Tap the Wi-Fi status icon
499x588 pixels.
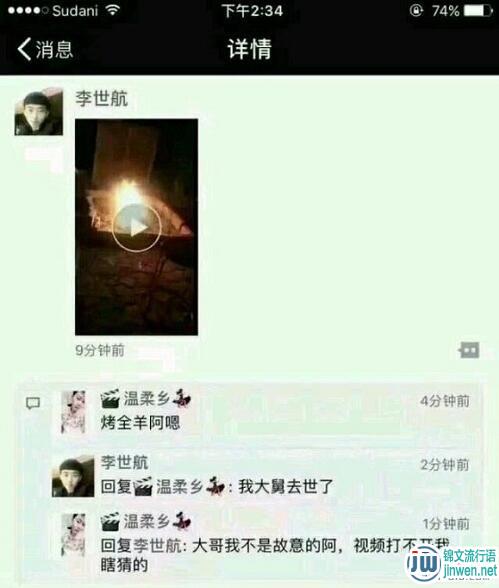112,10
